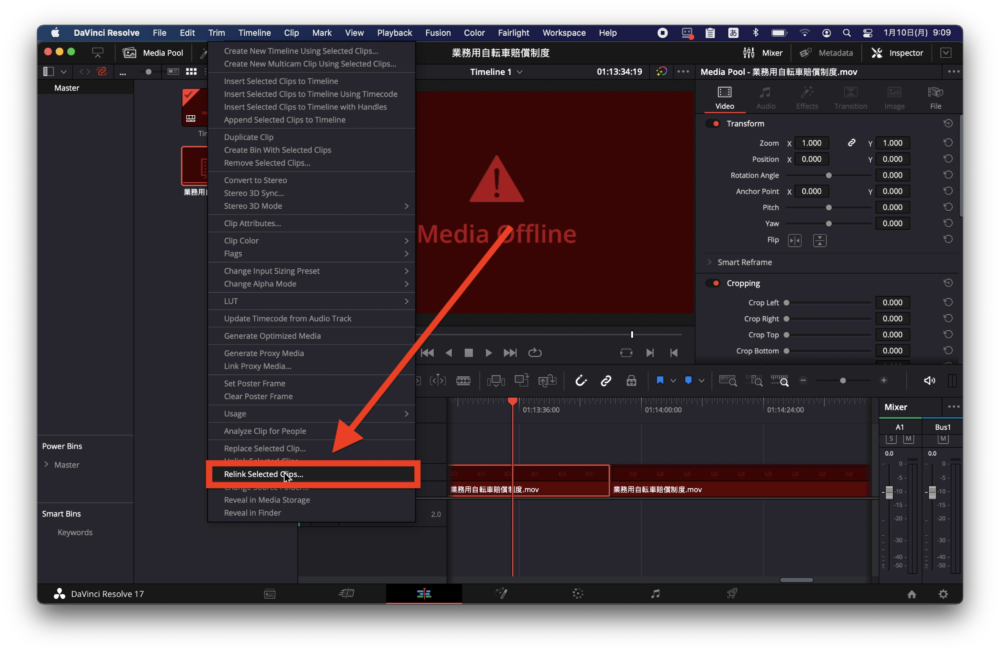
Task: Toggle horizontal Flip button
Action: [795, 240]
